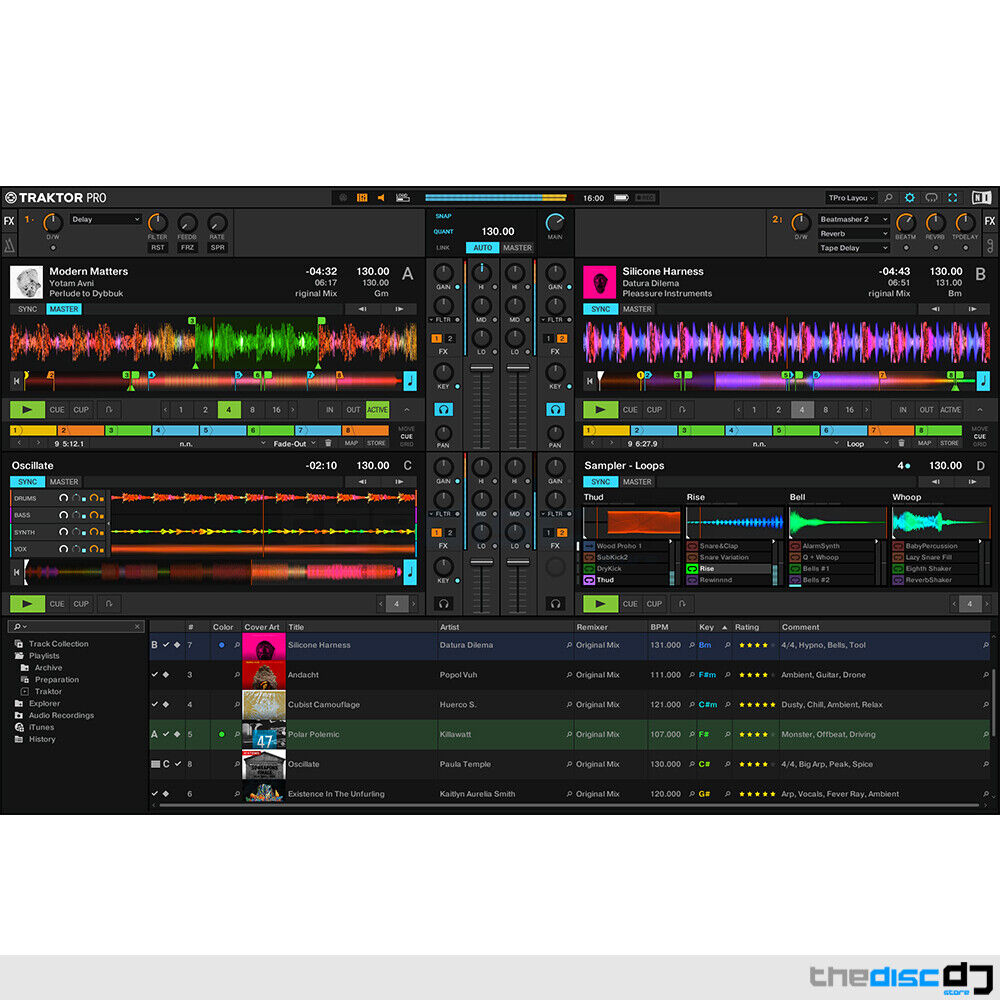
Task: Enable headphone cue for channel B
Action: pos(555,409)
